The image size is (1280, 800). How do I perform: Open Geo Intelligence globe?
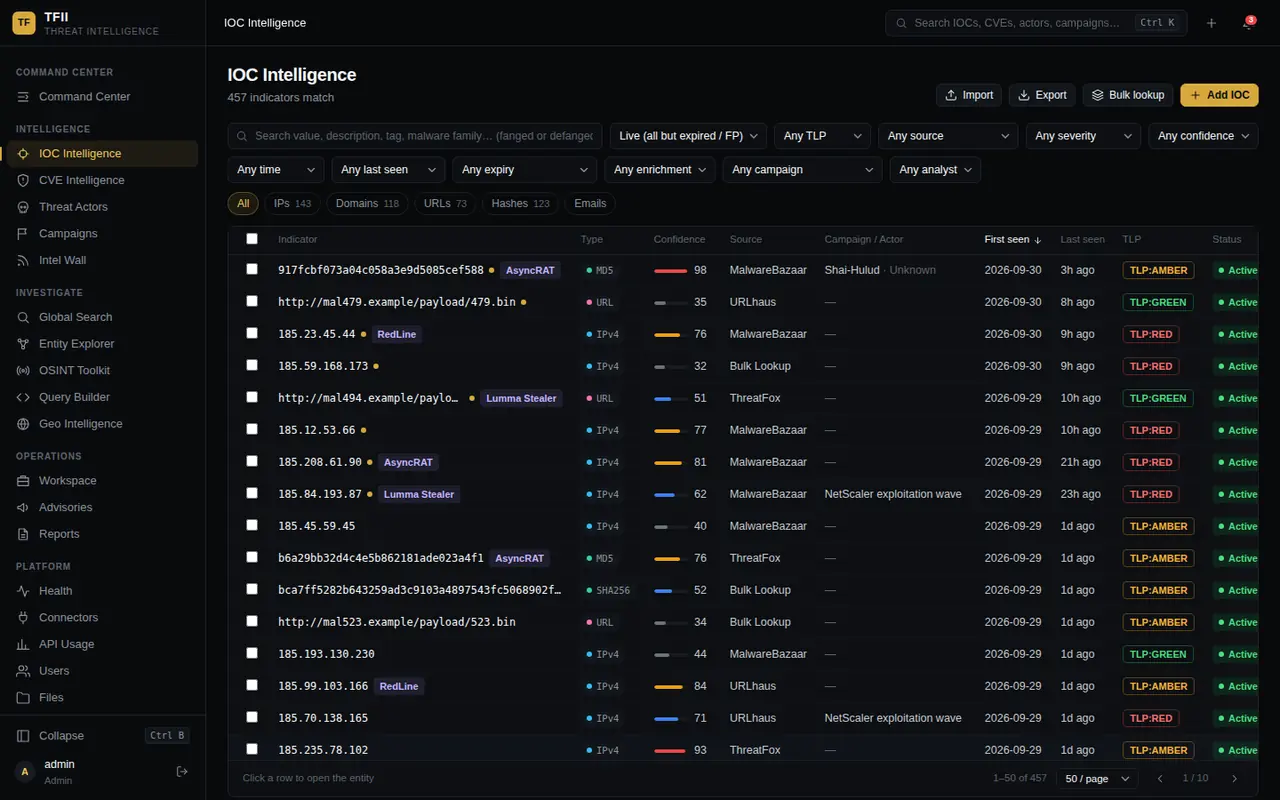pos(103,424)
